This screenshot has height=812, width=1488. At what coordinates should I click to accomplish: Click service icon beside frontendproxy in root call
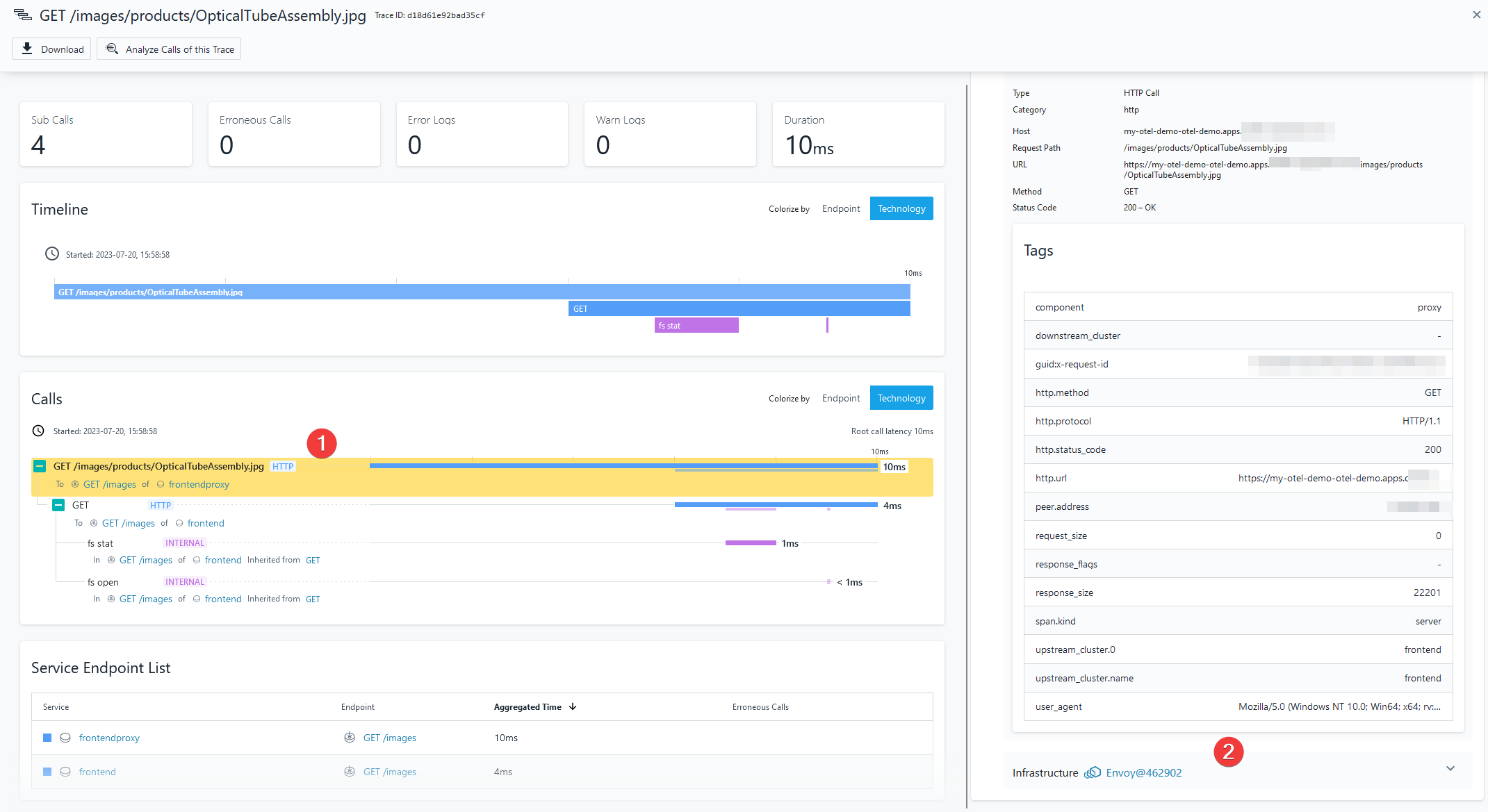coord(161,484)
